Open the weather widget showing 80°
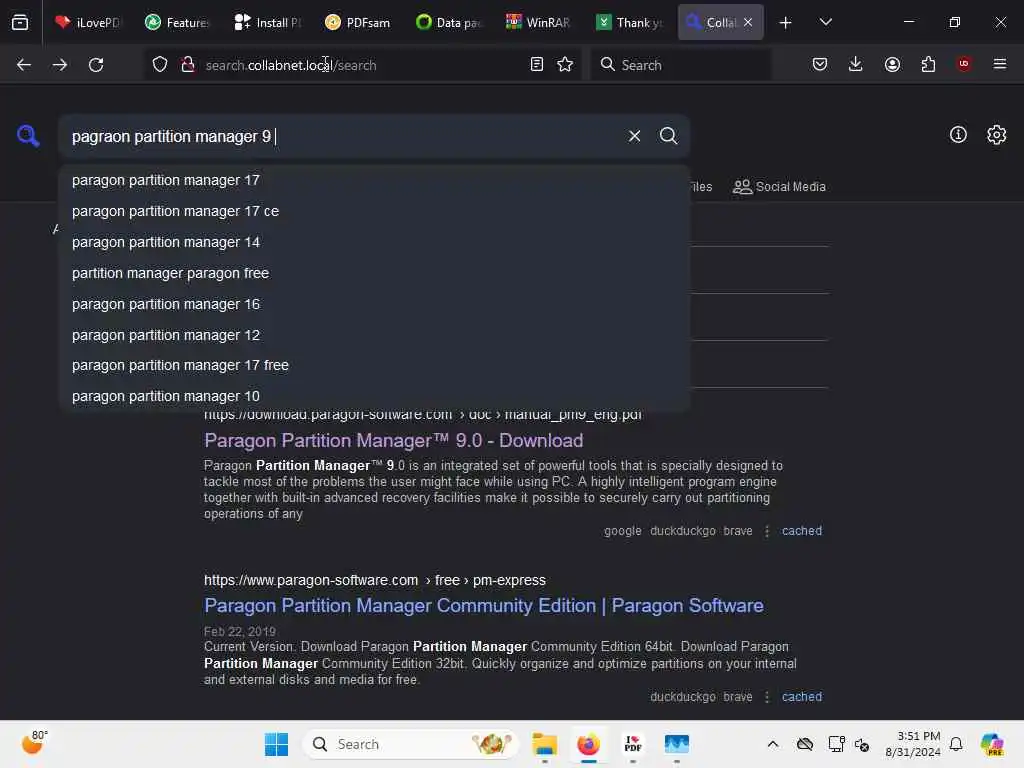1024x768 pixels. tap(34, 743)
